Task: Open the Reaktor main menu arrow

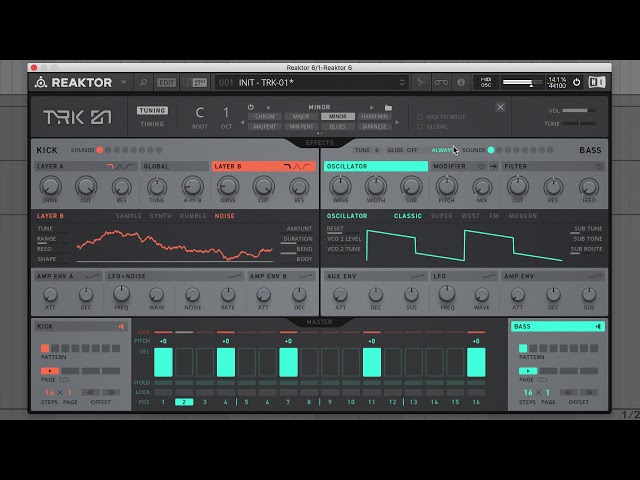Action: [x=123, y=82]
